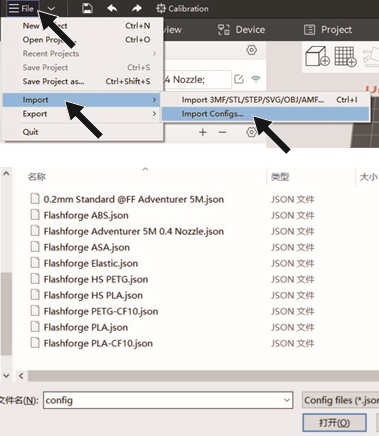Expand the filename history dropdown arrow
Screen dimensions: 379x436
[x=287, y=400]
